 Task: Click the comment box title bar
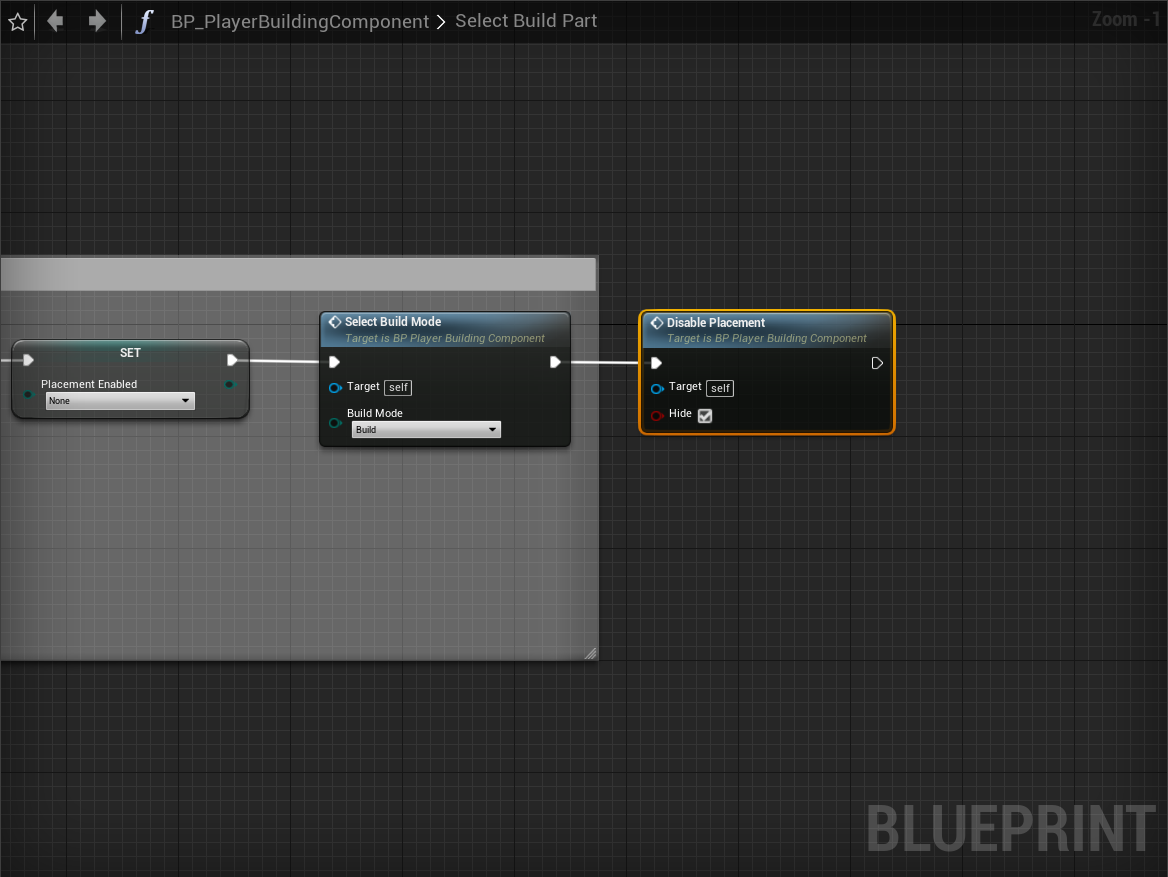tap(298, 274)
